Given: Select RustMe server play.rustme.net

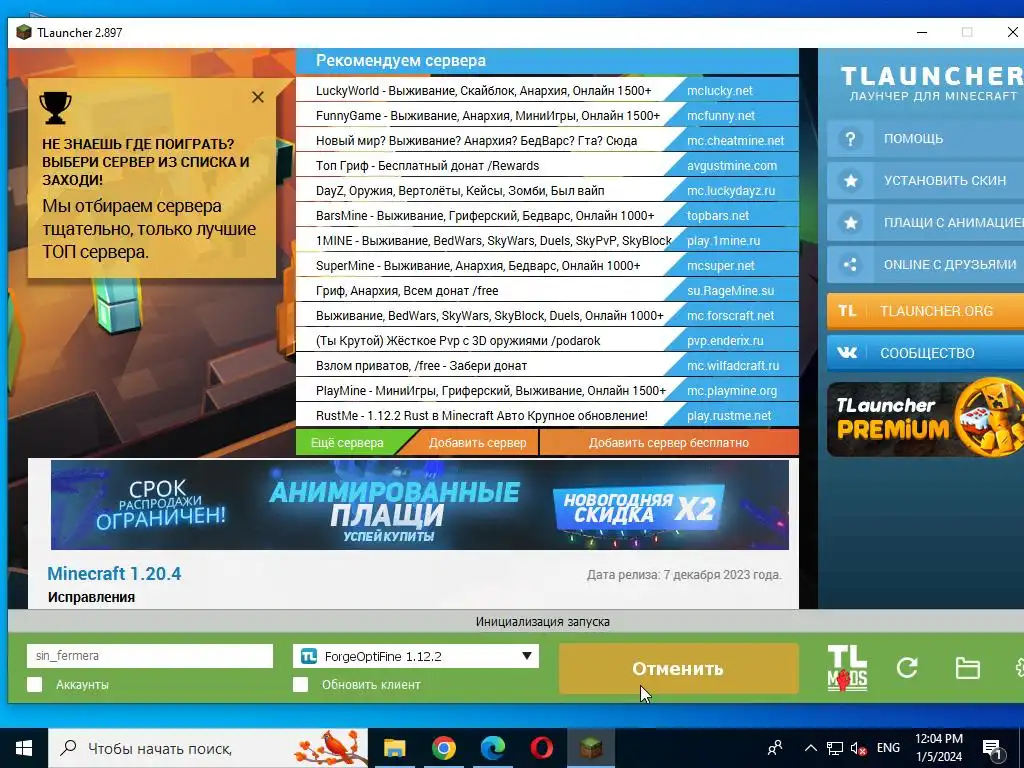Looking at the screenshot, I should coord(547,416).
